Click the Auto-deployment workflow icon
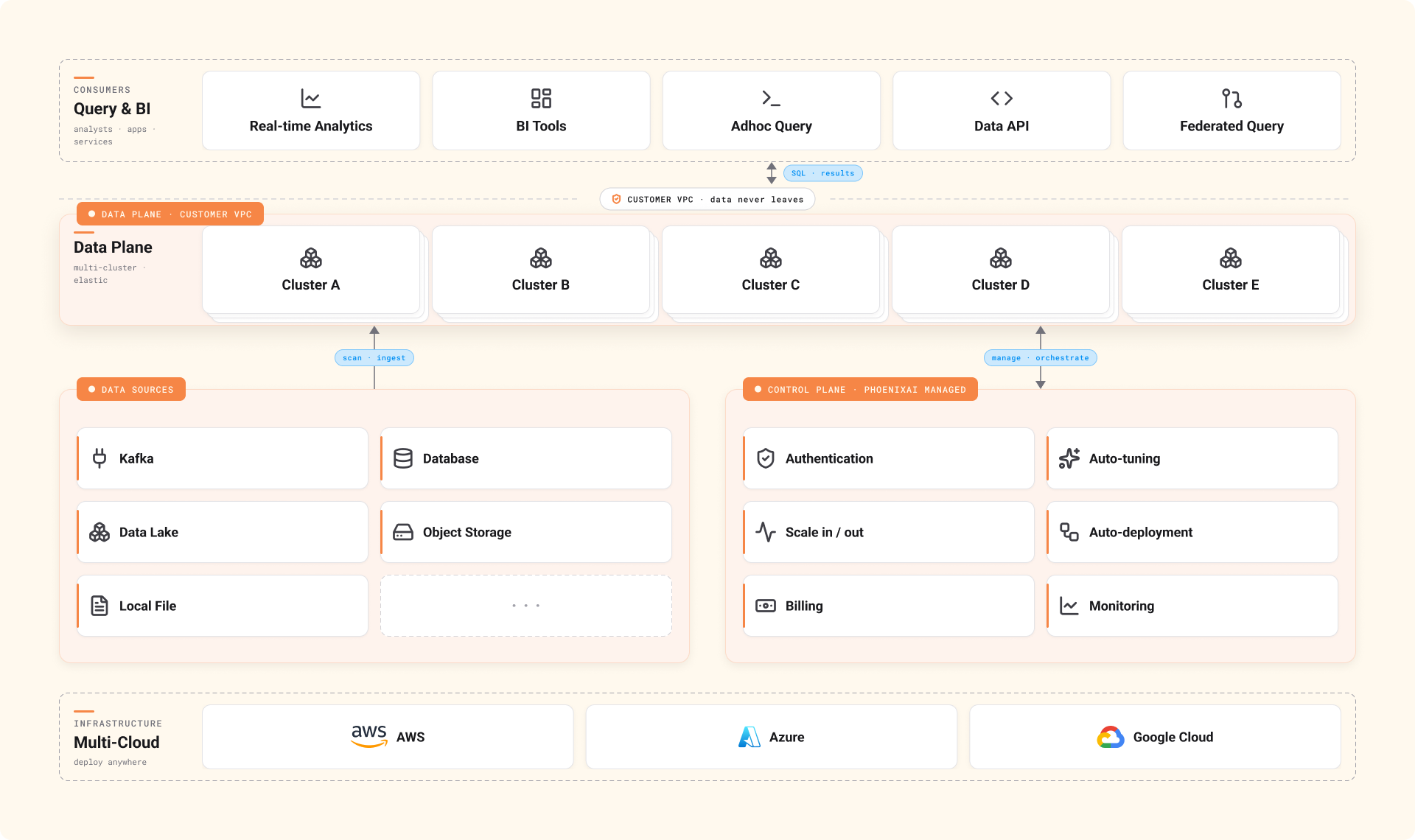This screenshot has width=1415, height=840. pos(1069,532)
